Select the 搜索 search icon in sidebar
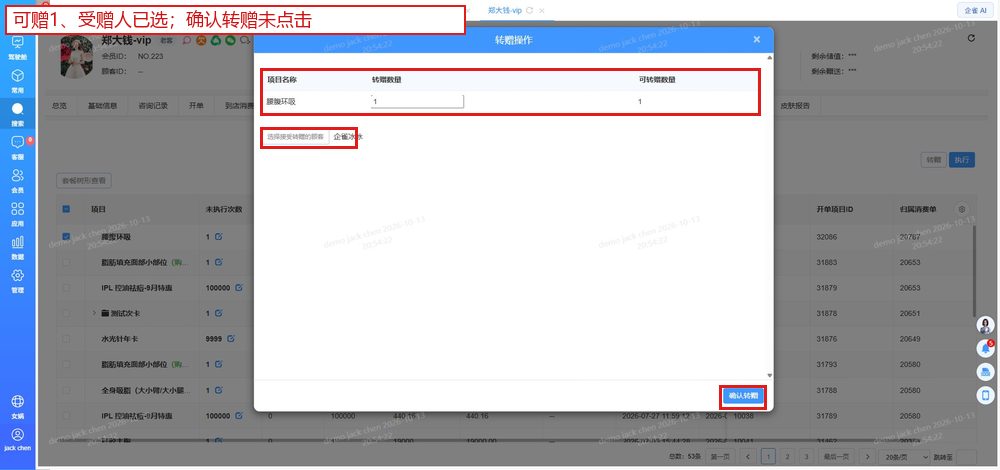Image resolution: width=1000 pixels, height=470 pixels. point(18,109)
